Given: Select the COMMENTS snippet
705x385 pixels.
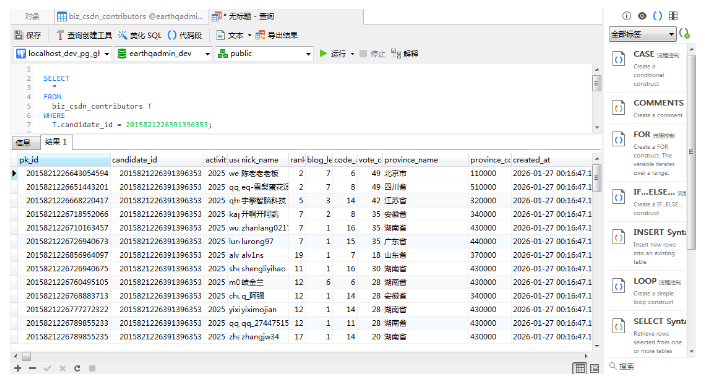Looking at the screenshot, I should point(646,108).
